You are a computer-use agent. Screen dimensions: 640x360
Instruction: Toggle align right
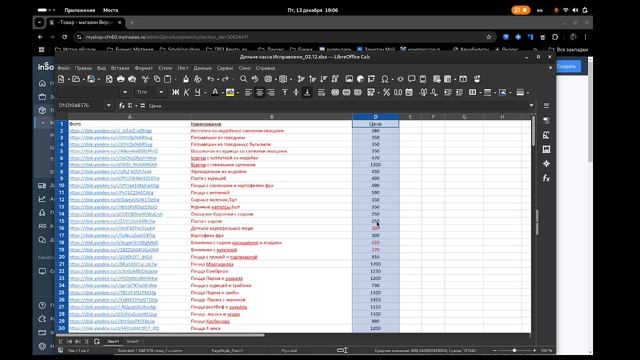point(271,93)
